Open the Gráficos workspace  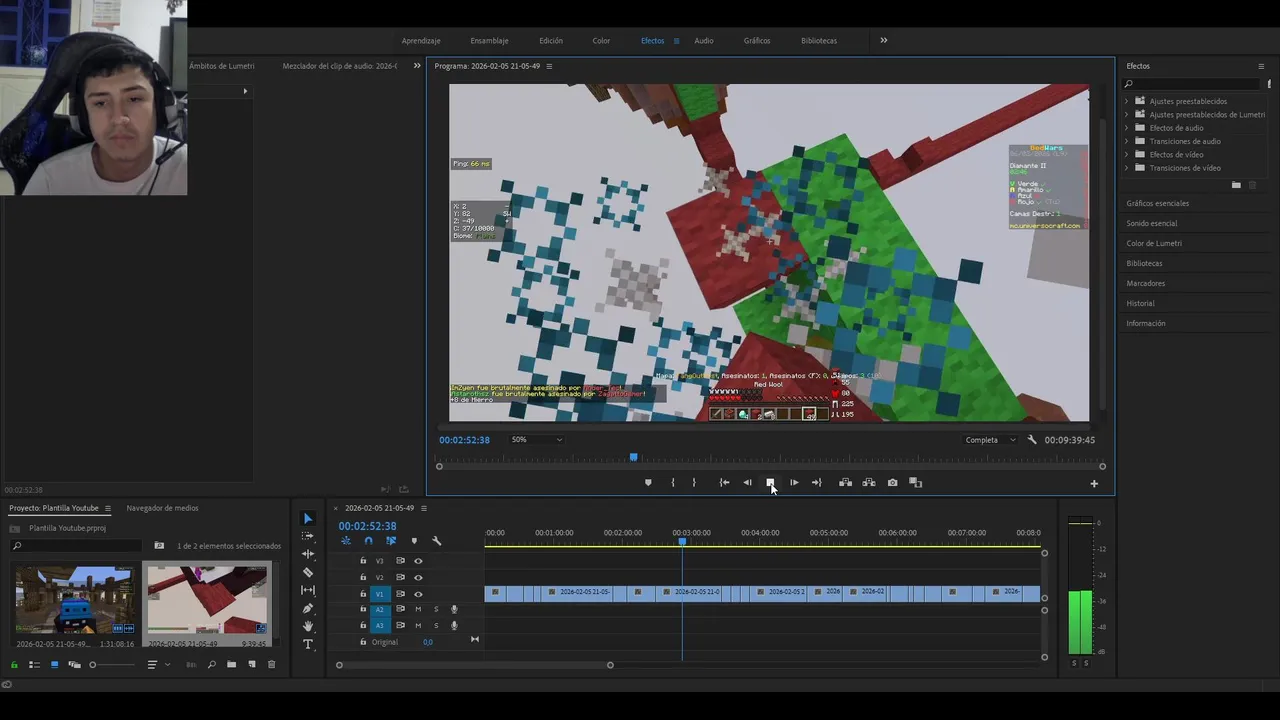[757, 41]
